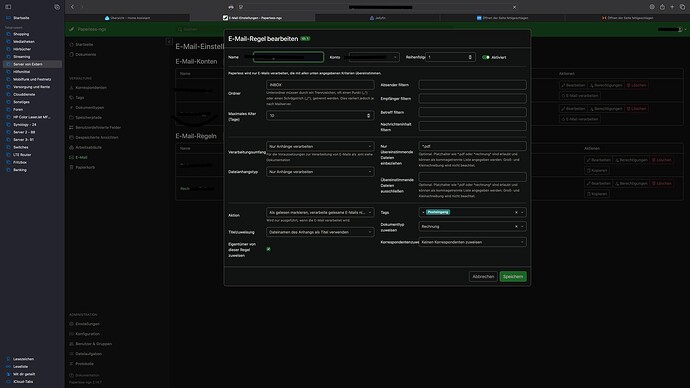Screen dimensions: 690x388
Task: Click the Abbrechen button
Action: pyautogui.click(x=483, y=277)
